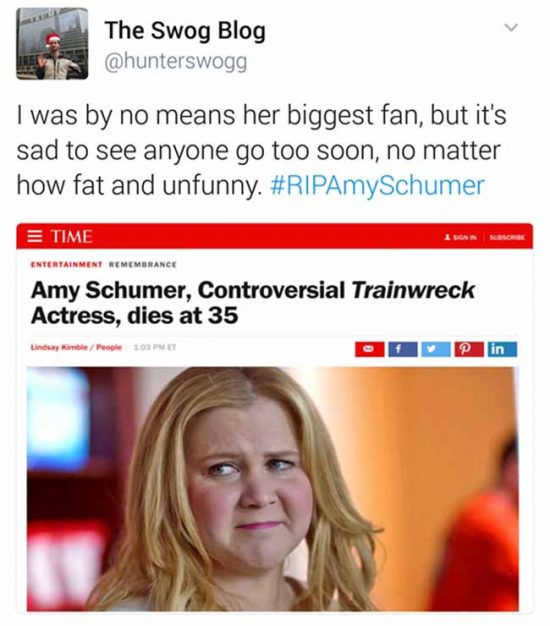Viewport: 550px width, 626px height.
Task: Share article on Twitter bird icon
Action: tap(436, 349)
